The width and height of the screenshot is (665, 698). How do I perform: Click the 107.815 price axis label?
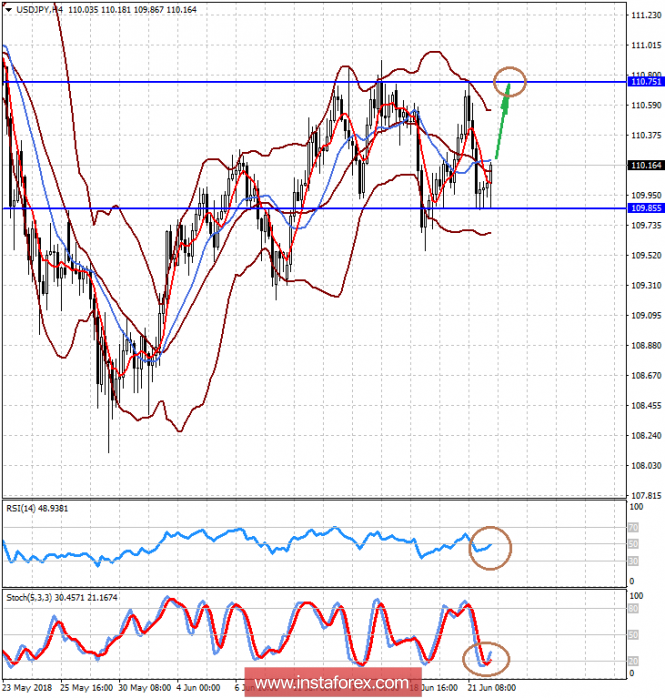(x=645, y=495)
